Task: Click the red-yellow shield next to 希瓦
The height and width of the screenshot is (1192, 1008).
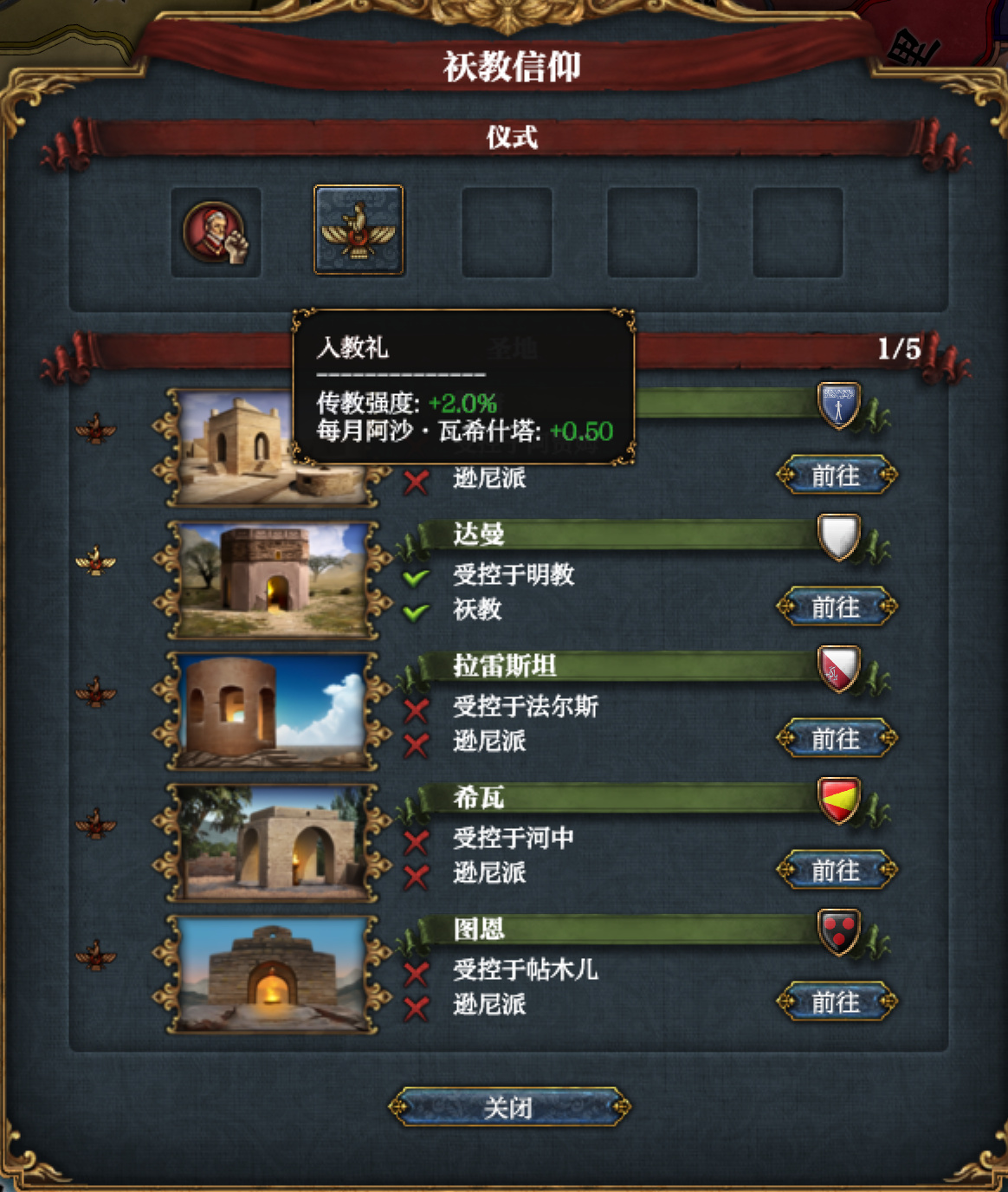Action: (838, 801)
